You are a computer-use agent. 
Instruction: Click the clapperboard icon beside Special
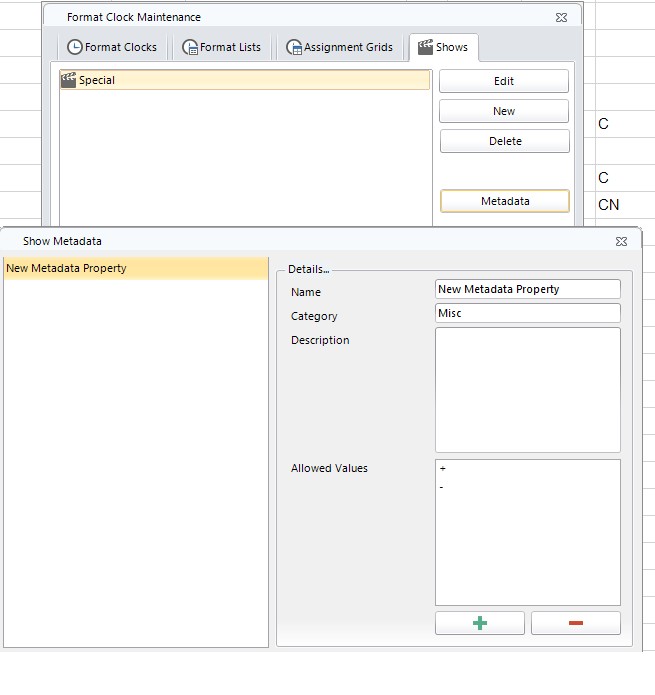tap(69, 80)
